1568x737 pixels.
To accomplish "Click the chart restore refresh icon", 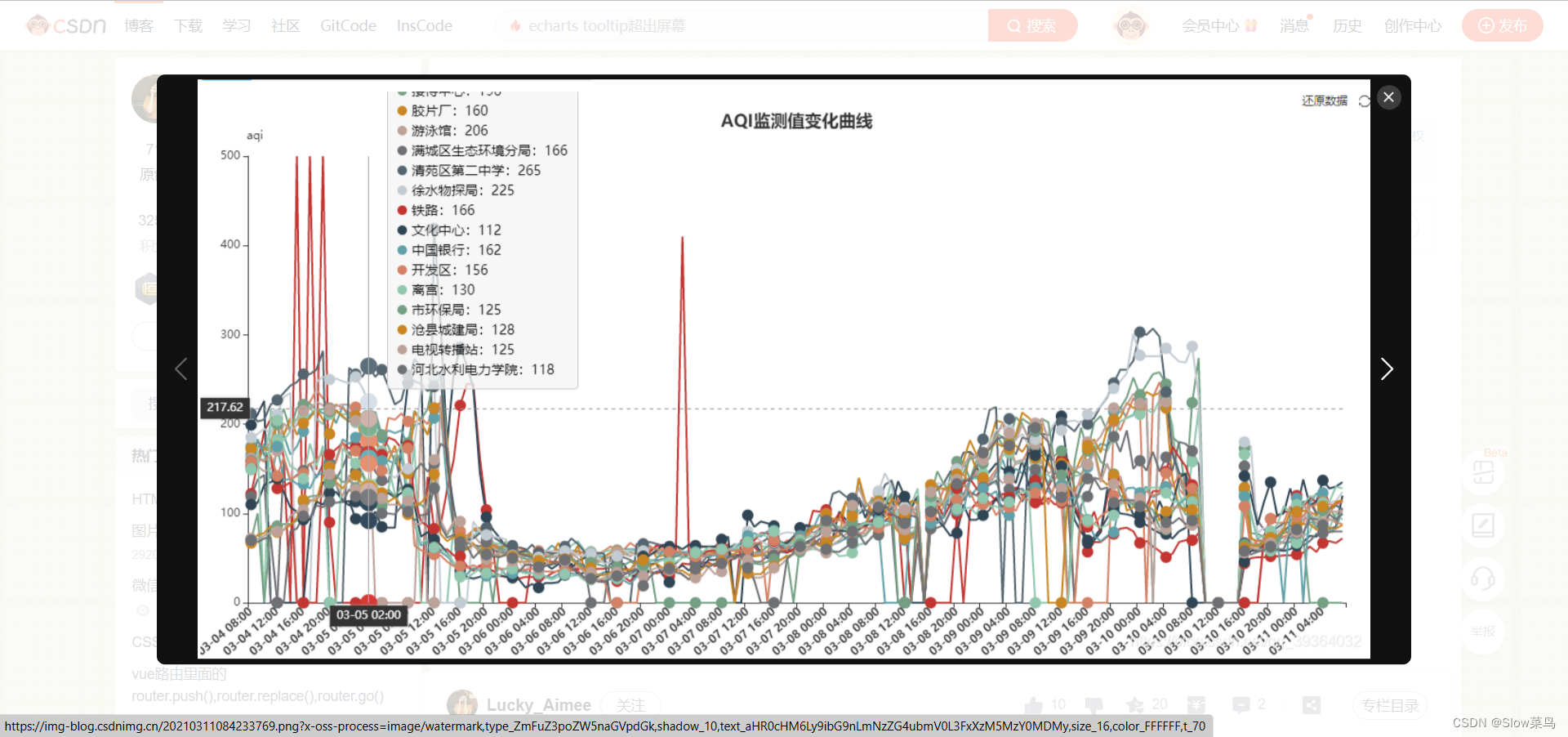I will pos(1364,100).
